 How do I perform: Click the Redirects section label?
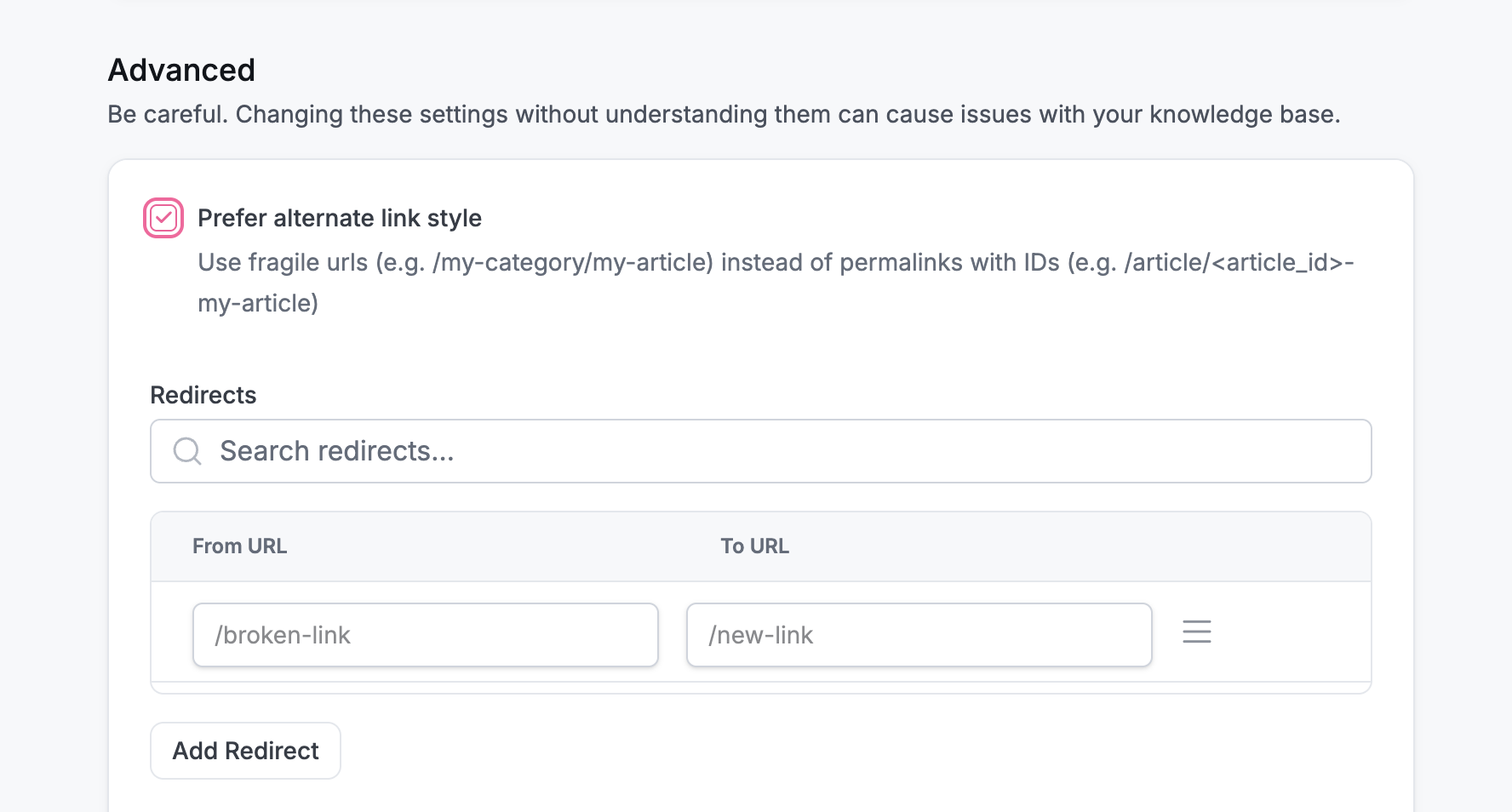pyautogui.click(x=203, y=395)
